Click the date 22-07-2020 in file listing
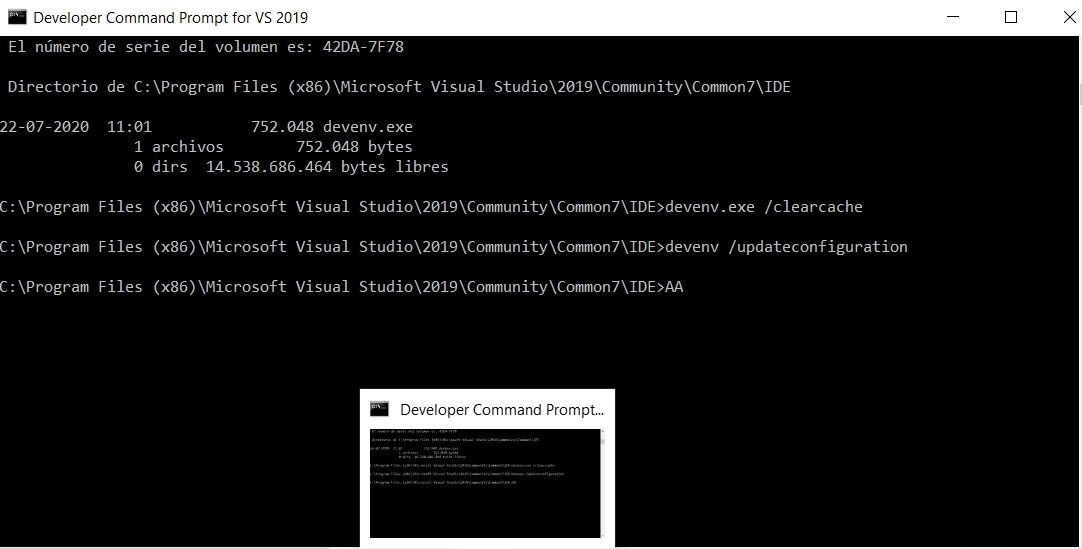Image resolution: width=1082 pixels, height=549 pixels. (x=44, y=127)
